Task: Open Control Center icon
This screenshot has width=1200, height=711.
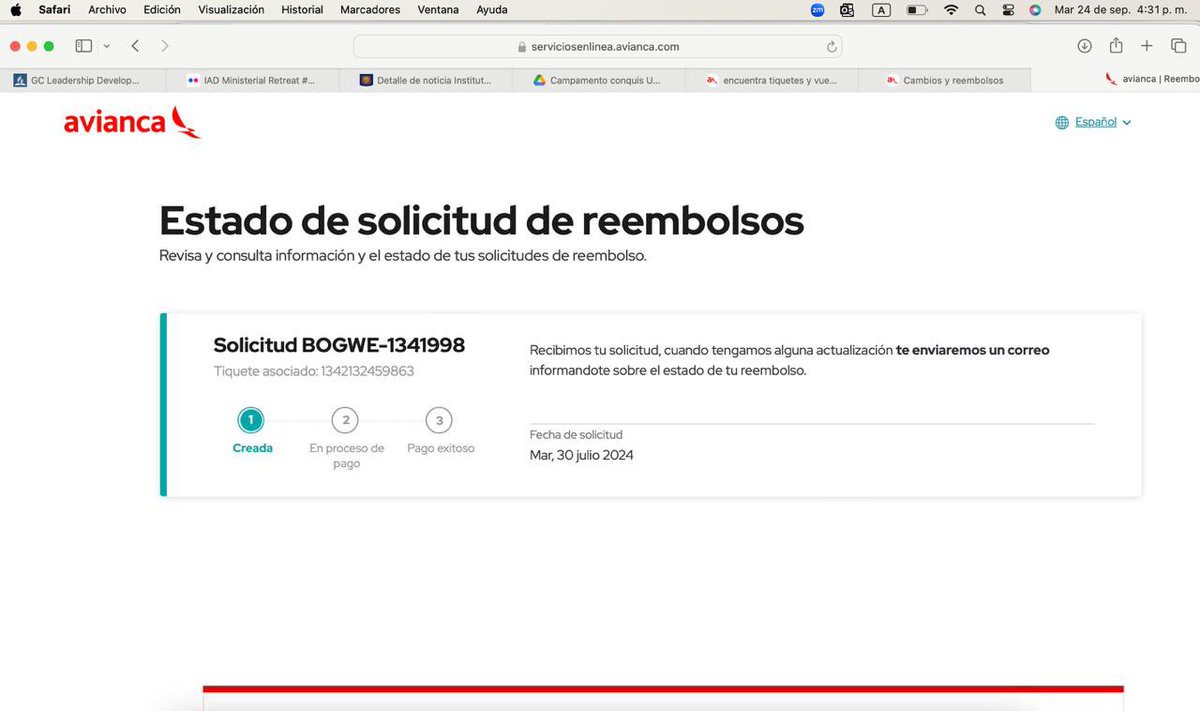Action: pos(1007,10)
